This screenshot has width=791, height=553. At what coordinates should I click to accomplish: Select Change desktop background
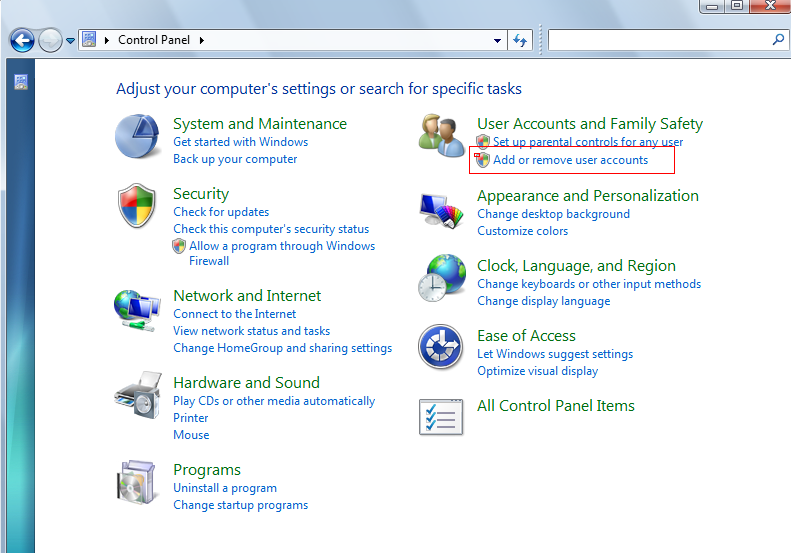pos(553,214)
